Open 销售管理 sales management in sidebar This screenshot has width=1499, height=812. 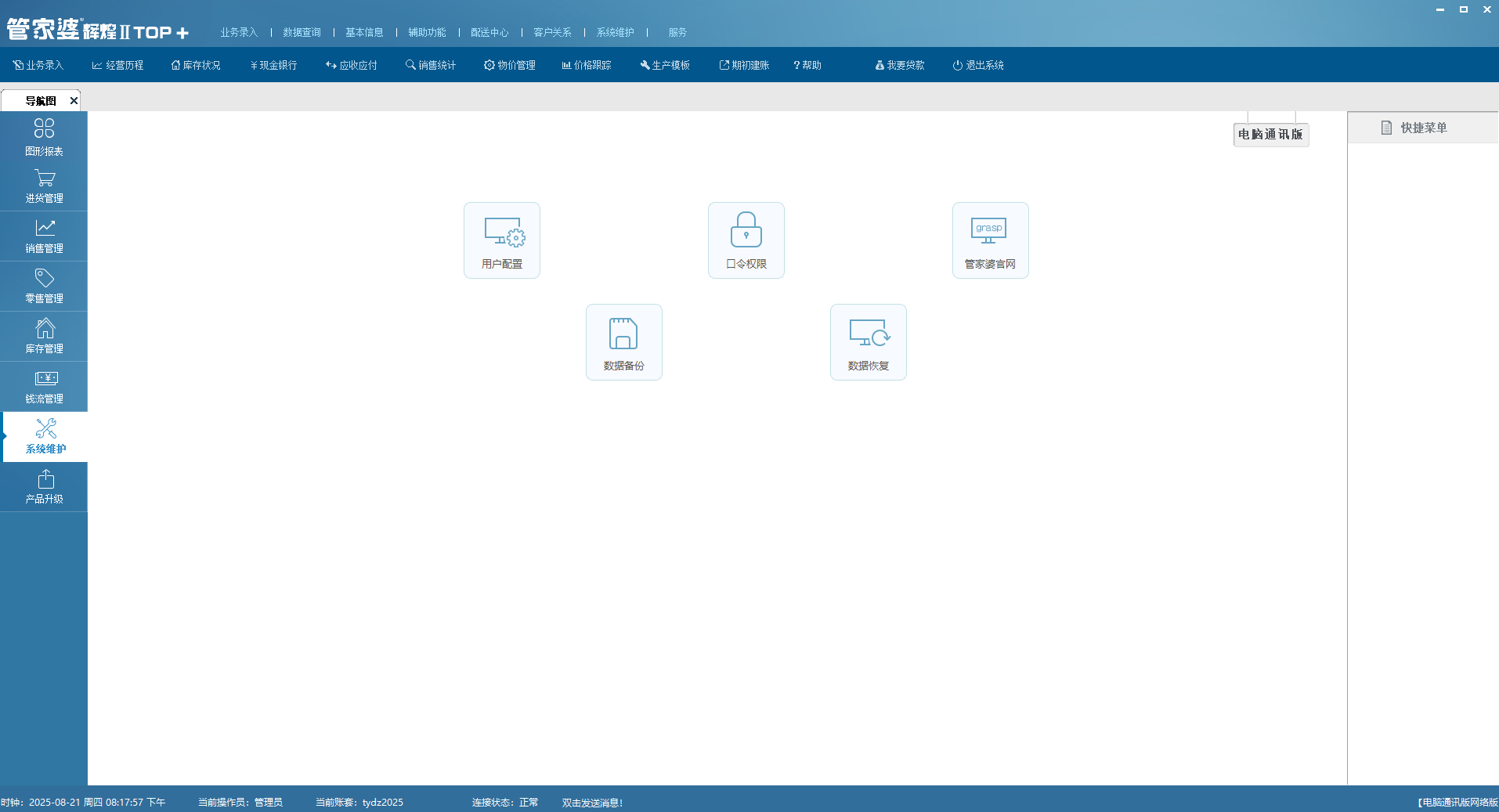pos(44,236)
